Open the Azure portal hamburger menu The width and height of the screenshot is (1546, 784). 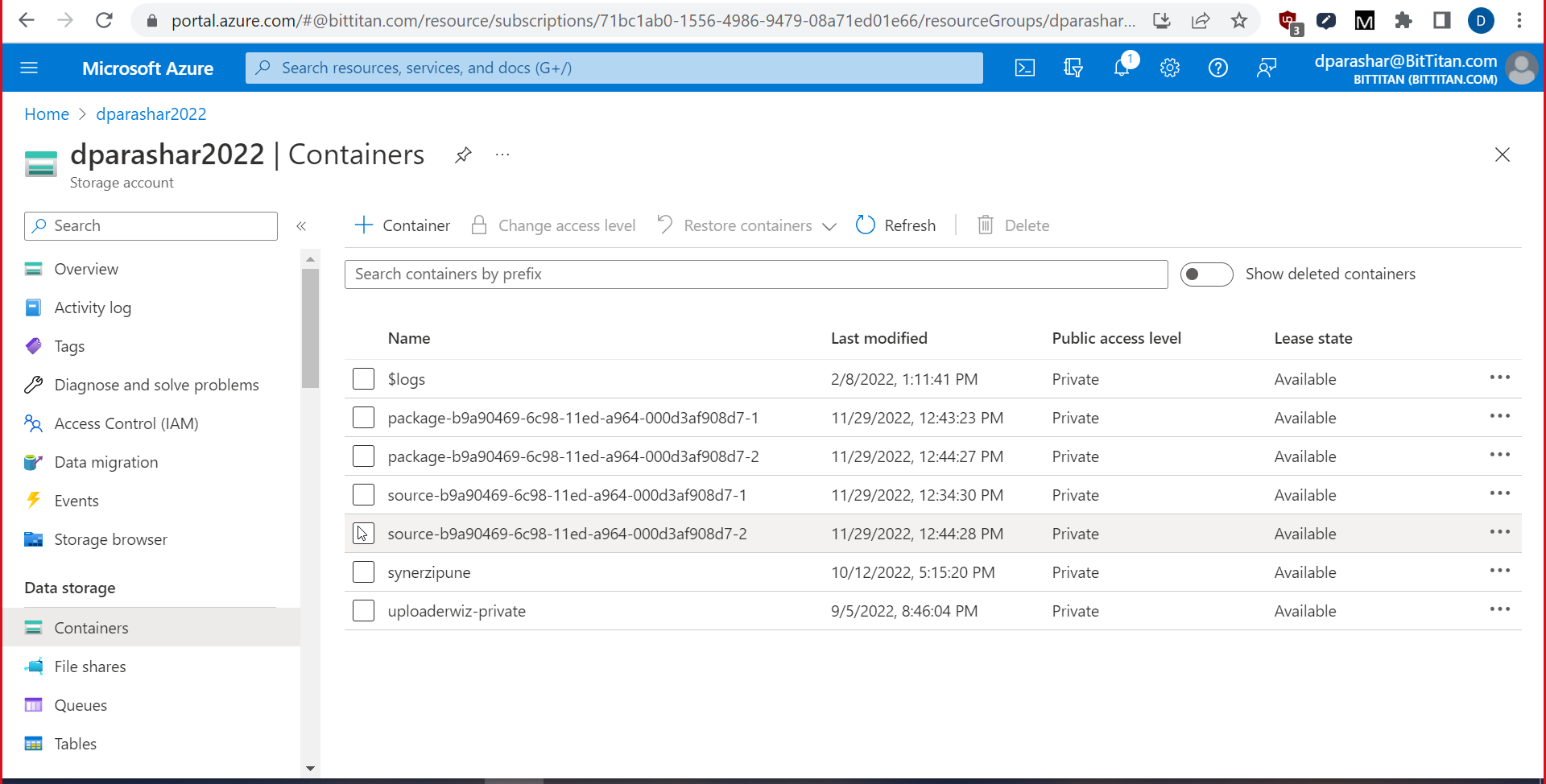(x=29, y=68)
